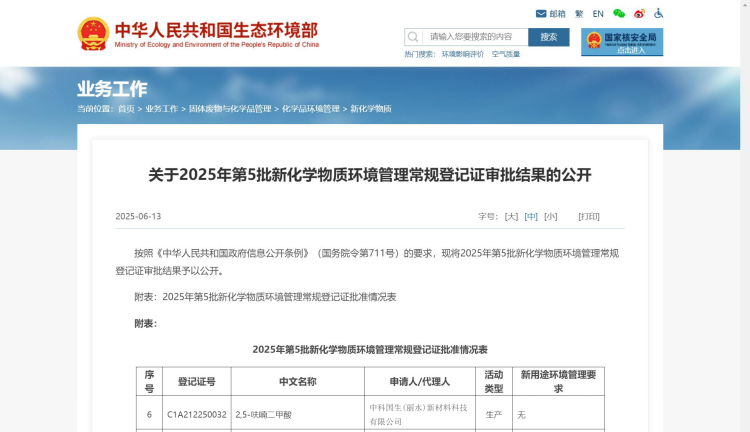This screenshot has width=750, height=432.
Task: Set font size to large [大]
Action: [x=511, y=216]
